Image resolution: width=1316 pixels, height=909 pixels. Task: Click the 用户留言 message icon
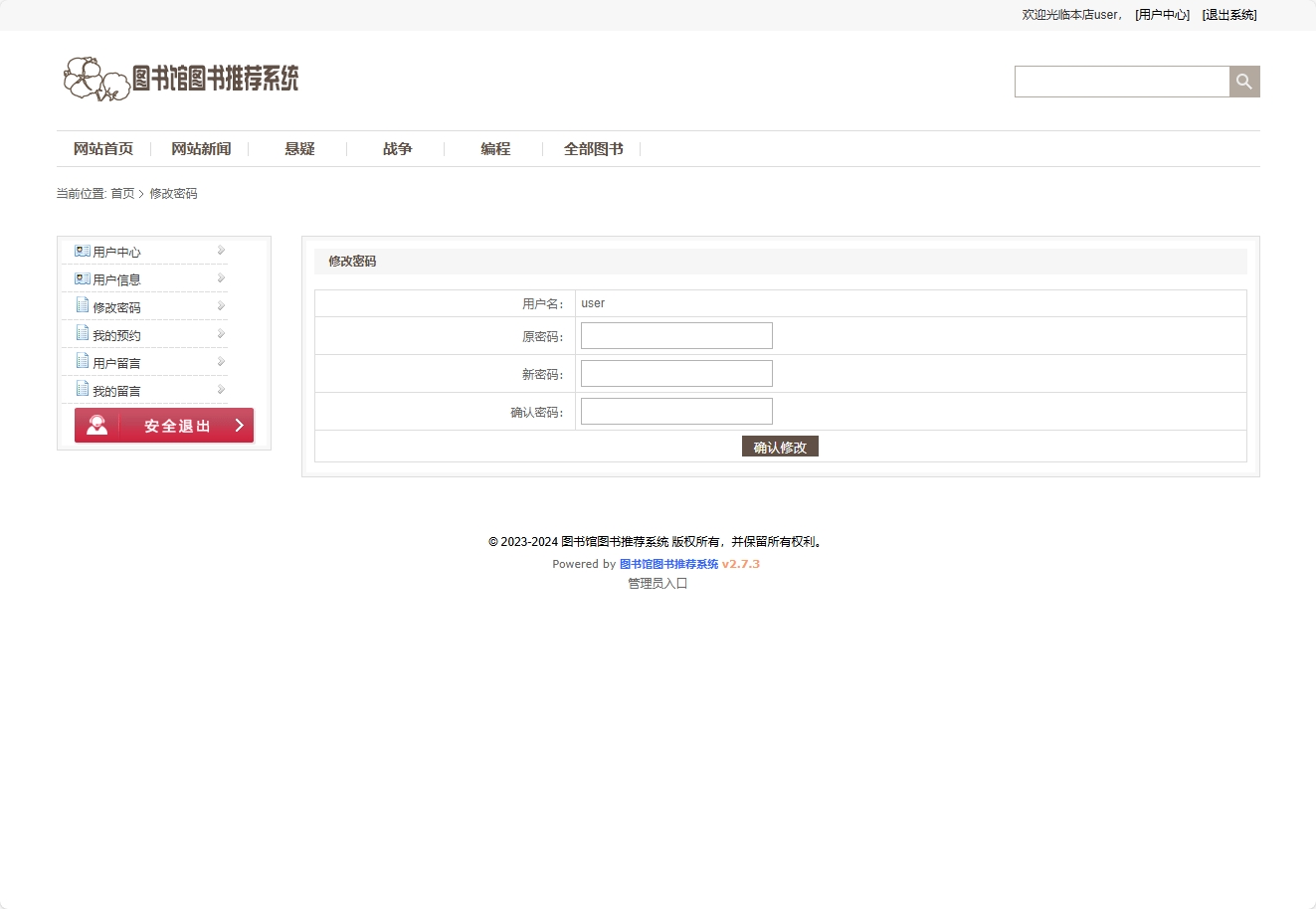[x=82, y=361]
